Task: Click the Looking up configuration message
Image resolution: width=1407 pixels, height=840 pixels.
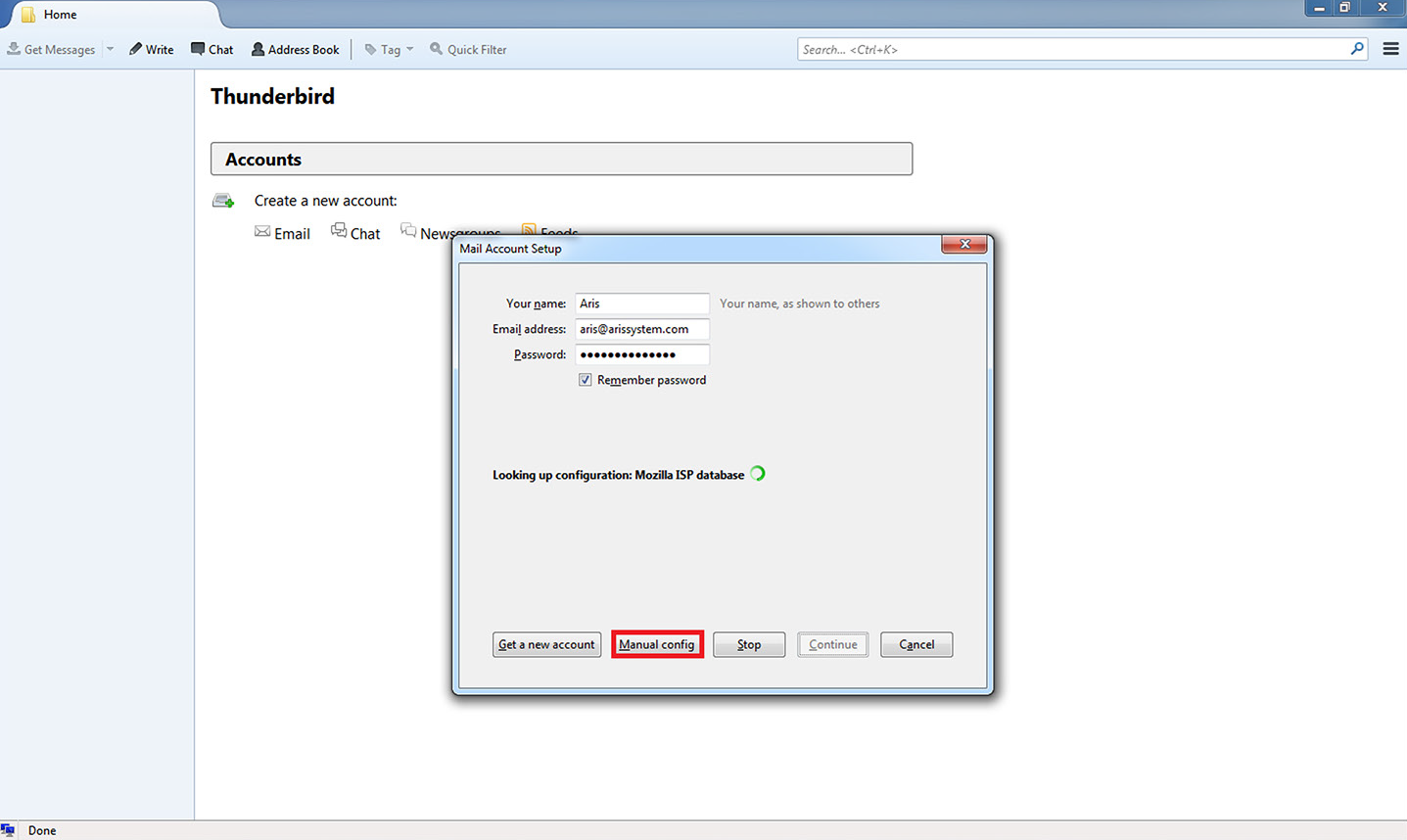Action: [x=618, y=475]
